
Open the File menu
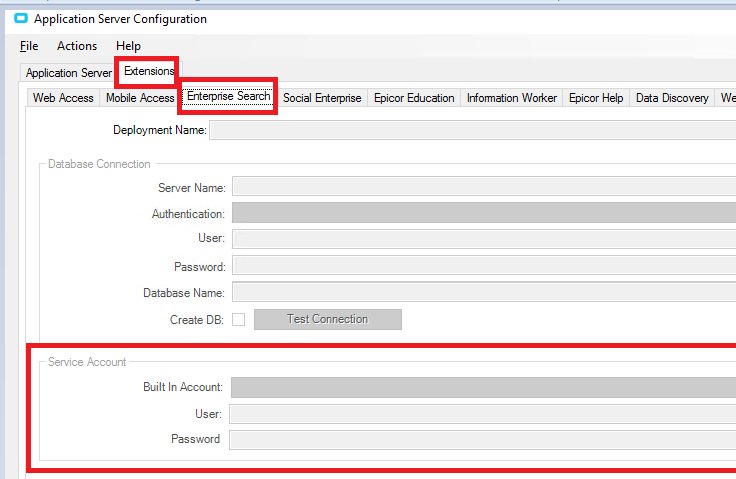[29, 46]
